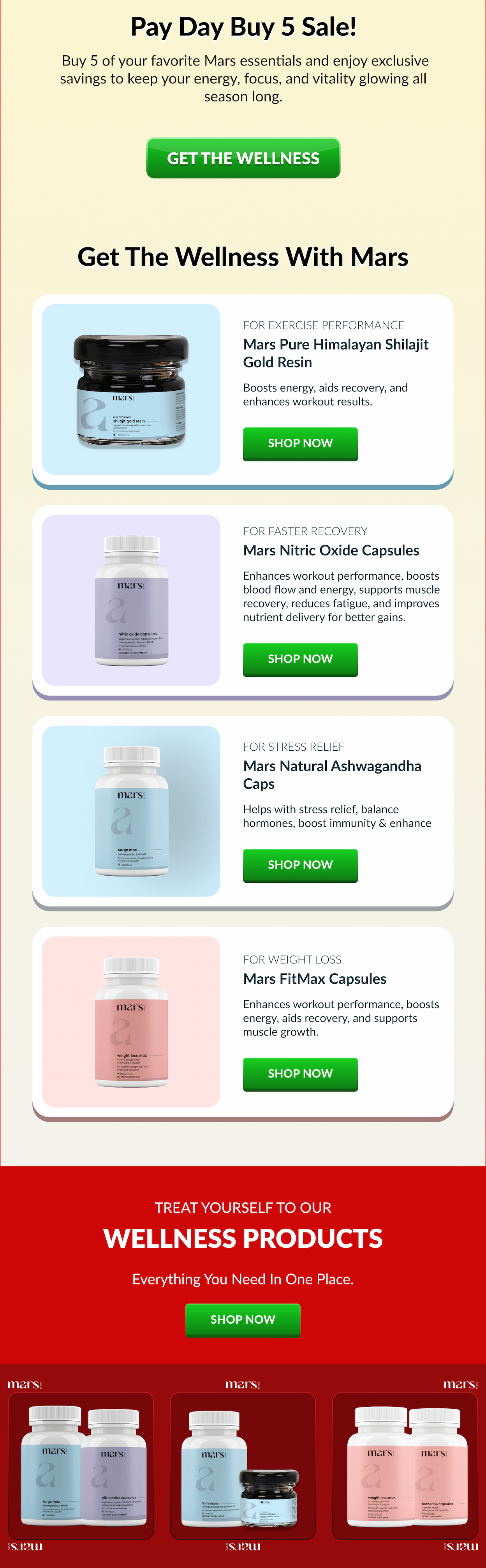Click SHOP NOW in red wellness banner
The image size is (486, 1568).
[x=243, y=1320]
